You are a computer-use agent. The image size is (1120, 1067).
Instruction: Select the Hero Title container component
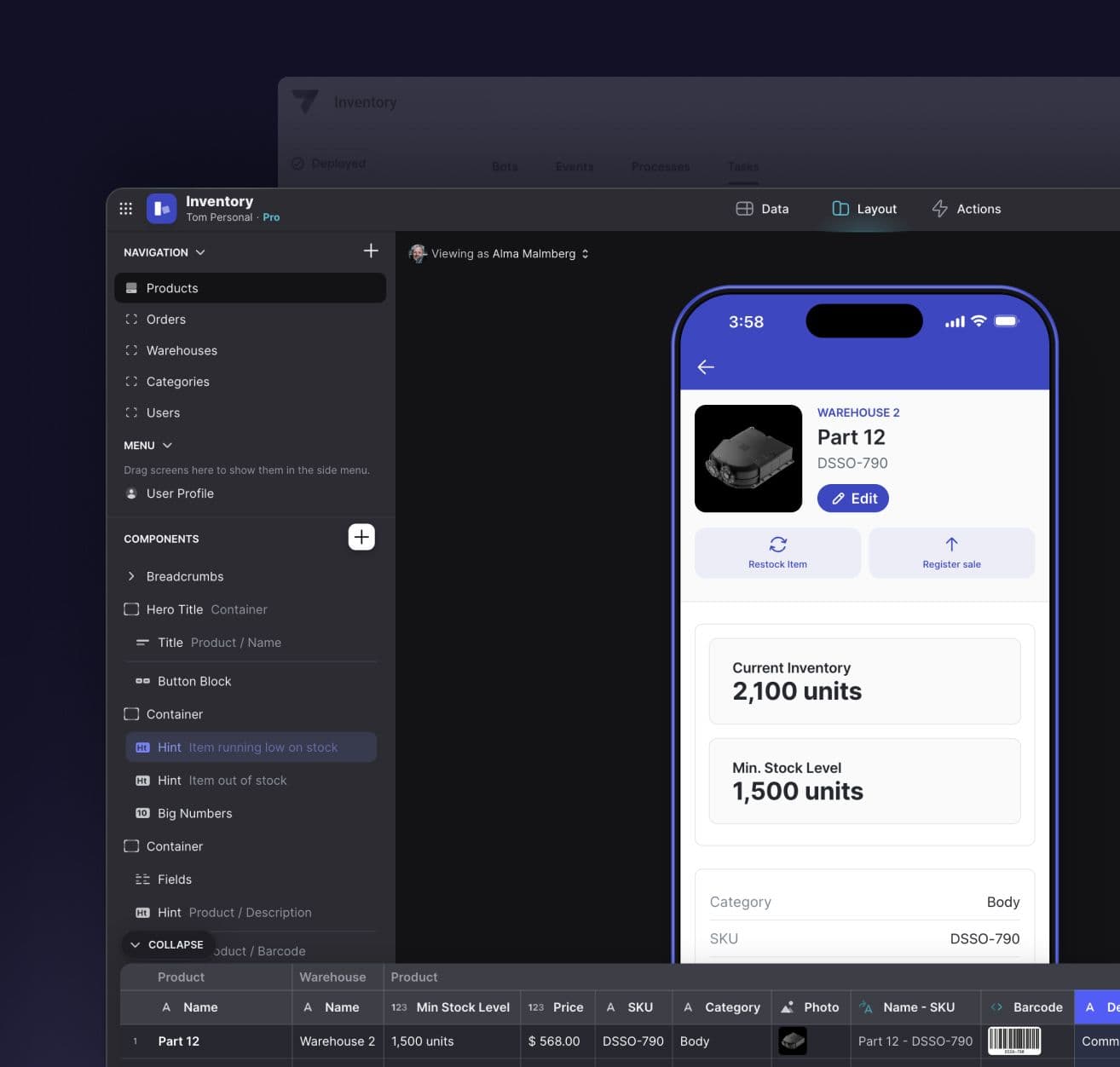[250, 609]
